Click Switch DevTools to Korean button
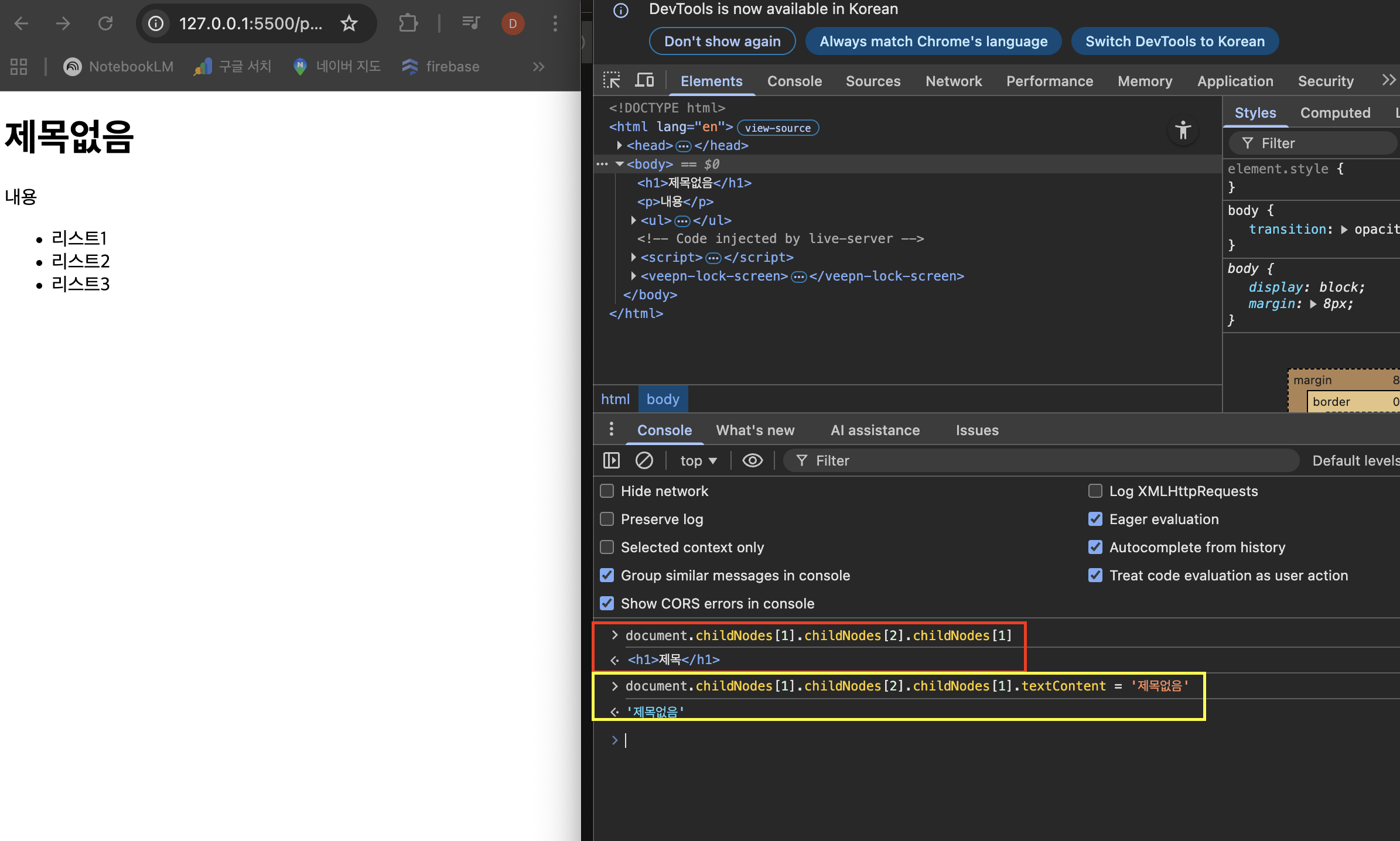1400x841 pixels. pos(1174,41)
